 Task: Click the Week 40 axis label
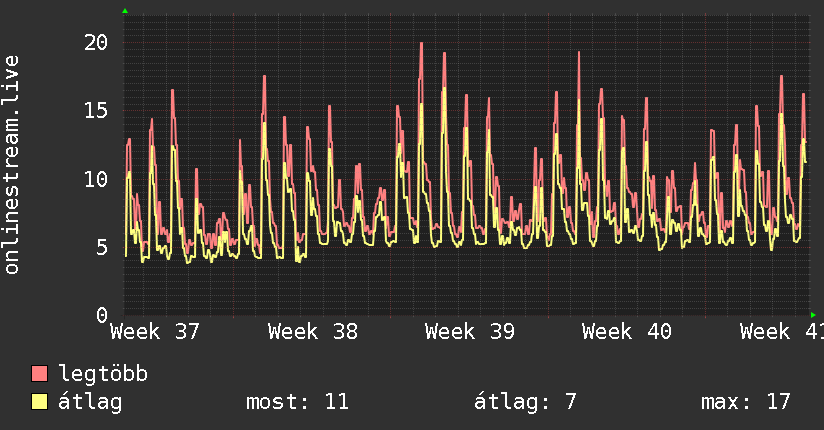click(x=627, y=332)
